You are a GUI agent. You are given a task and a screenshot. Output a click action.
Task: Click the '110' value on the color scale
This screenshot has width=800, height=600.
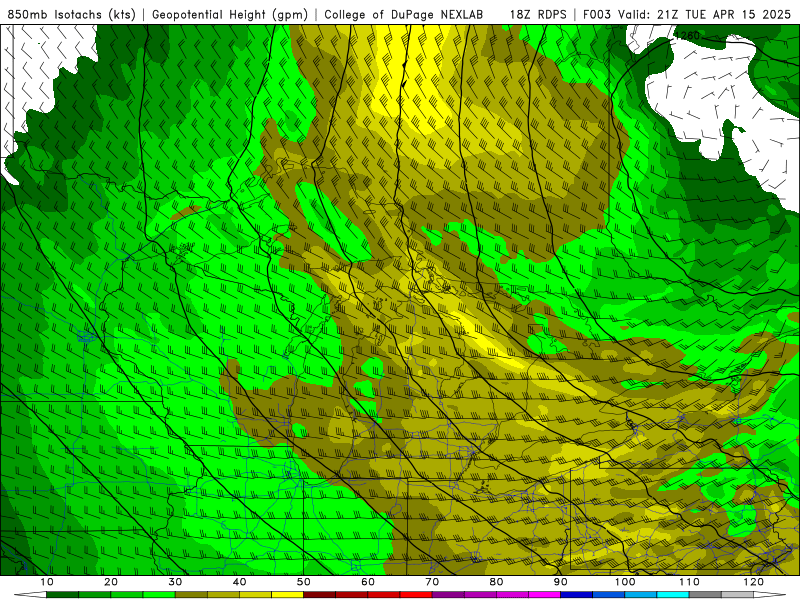click(689, 582)
